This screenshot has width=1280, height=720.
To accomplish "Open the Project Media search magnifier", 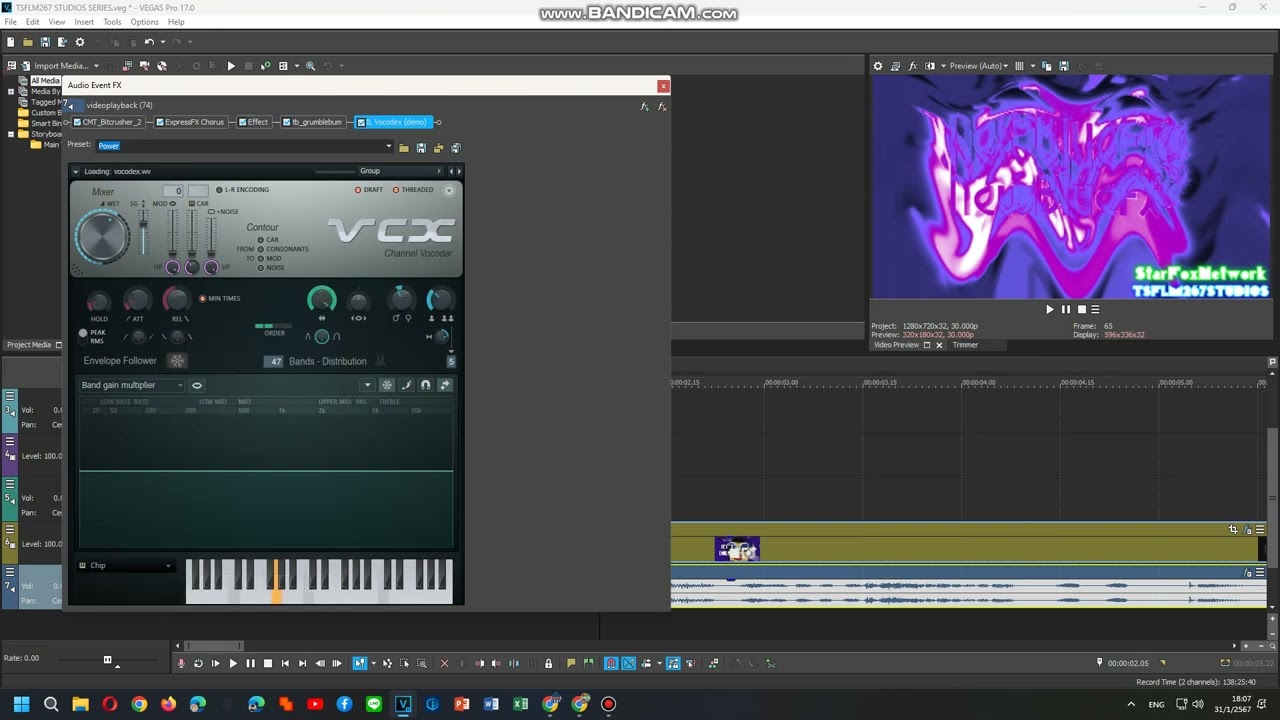I will point(310,66).
